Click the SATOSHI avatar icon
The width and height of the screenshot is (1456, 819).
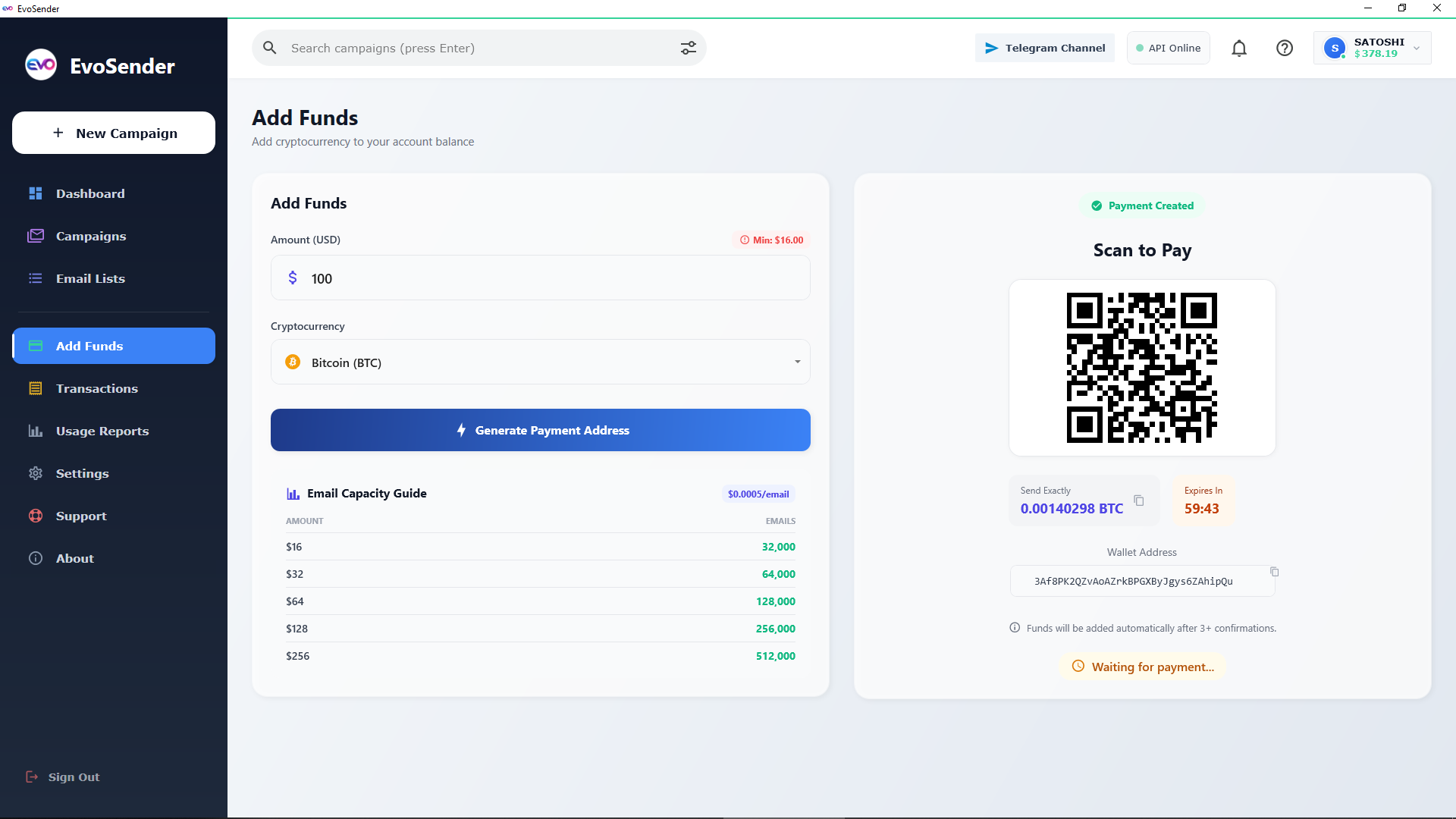(x=1335, y=48)
